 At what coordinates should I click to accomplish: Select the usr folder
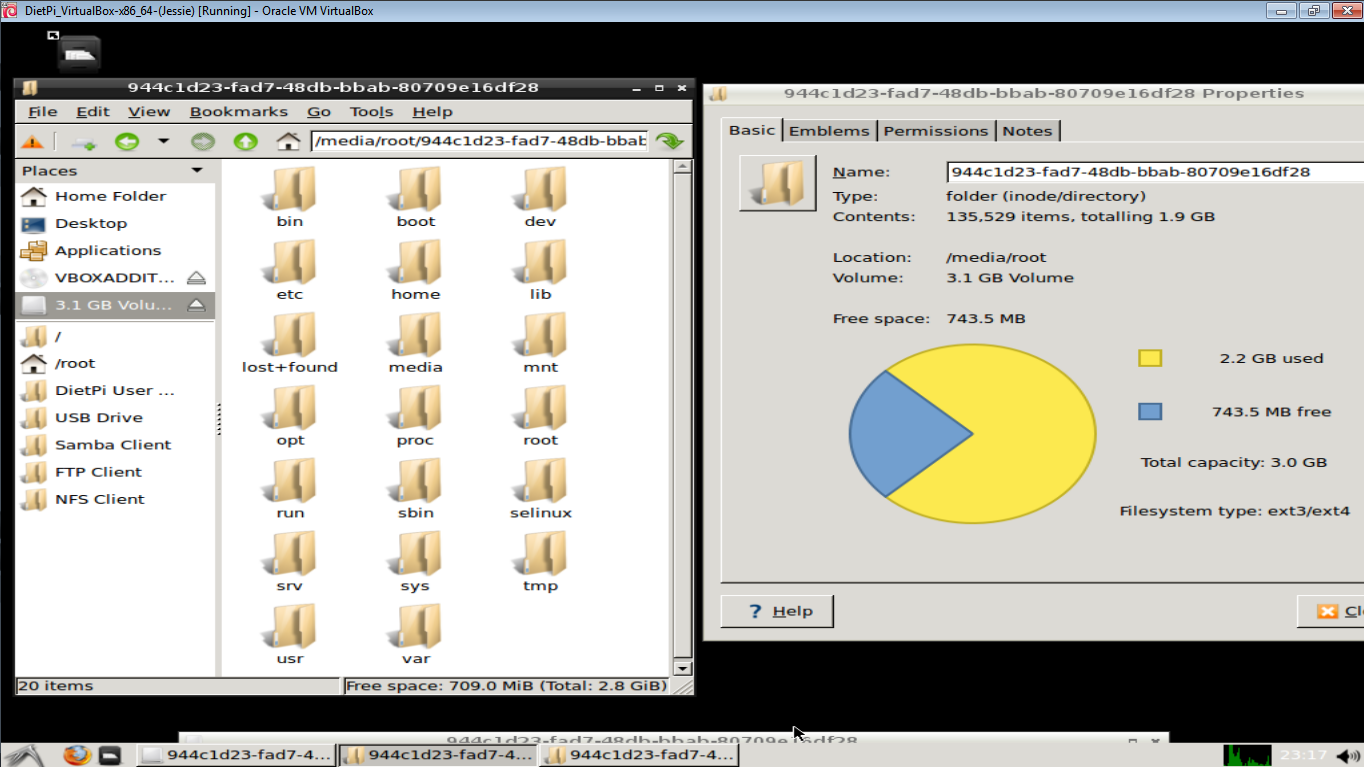(290, 635)
